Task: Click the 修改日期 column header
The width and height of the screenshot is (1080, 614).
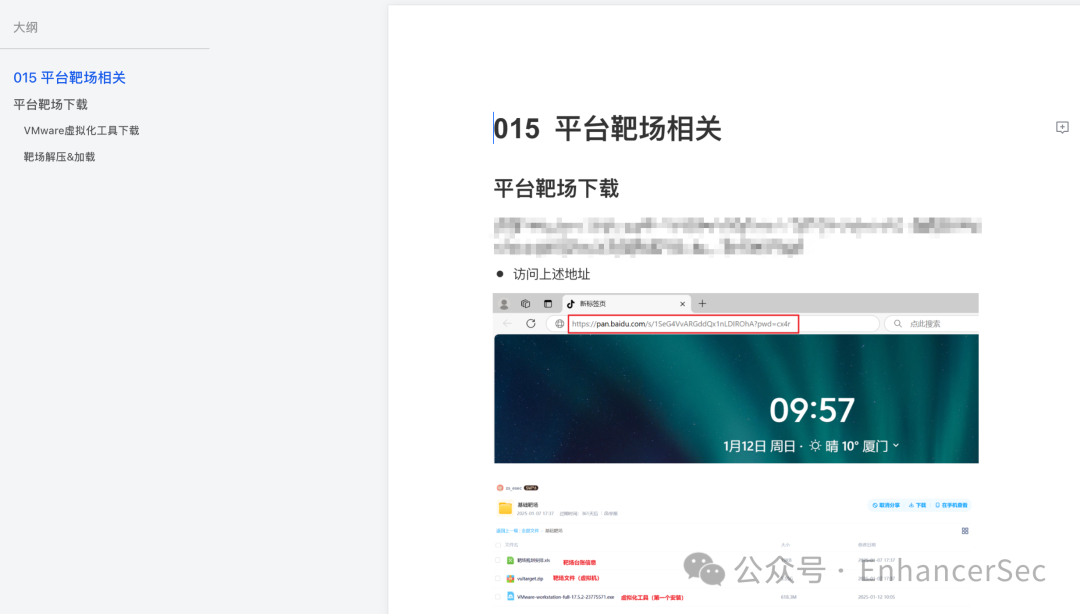Action: click(x=866, y=545)
